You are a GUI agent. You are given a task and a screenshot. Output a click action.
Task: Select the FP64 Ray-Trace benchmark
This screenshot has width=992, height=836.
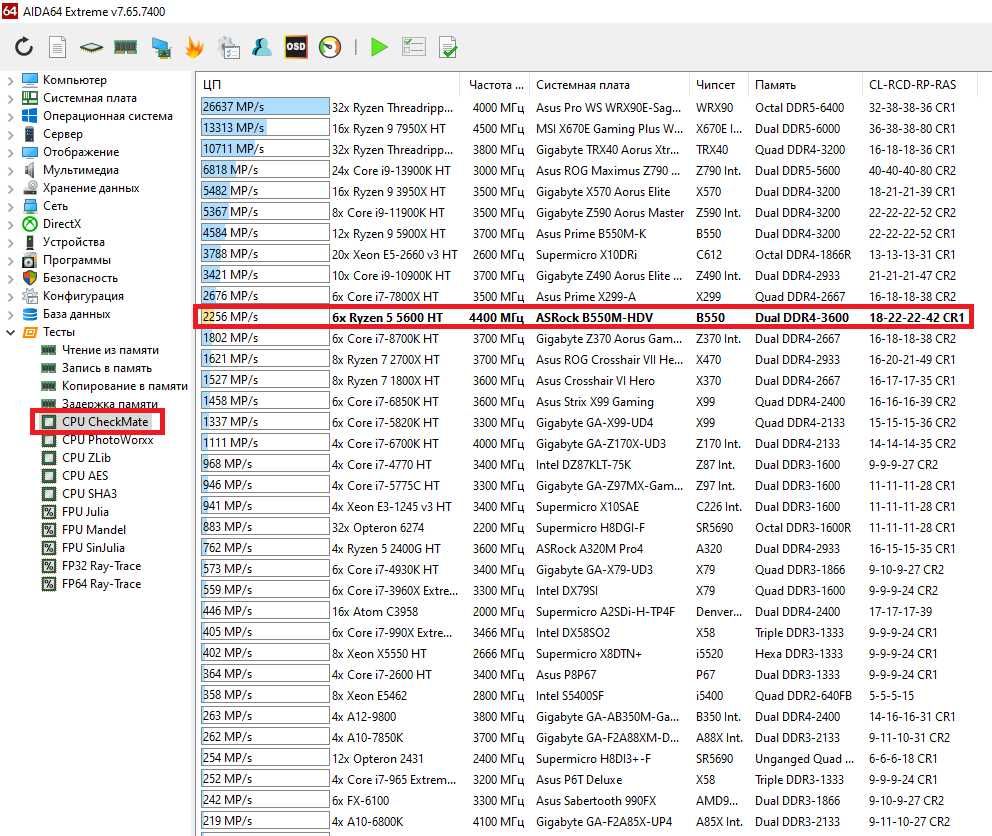pos(101,584)
